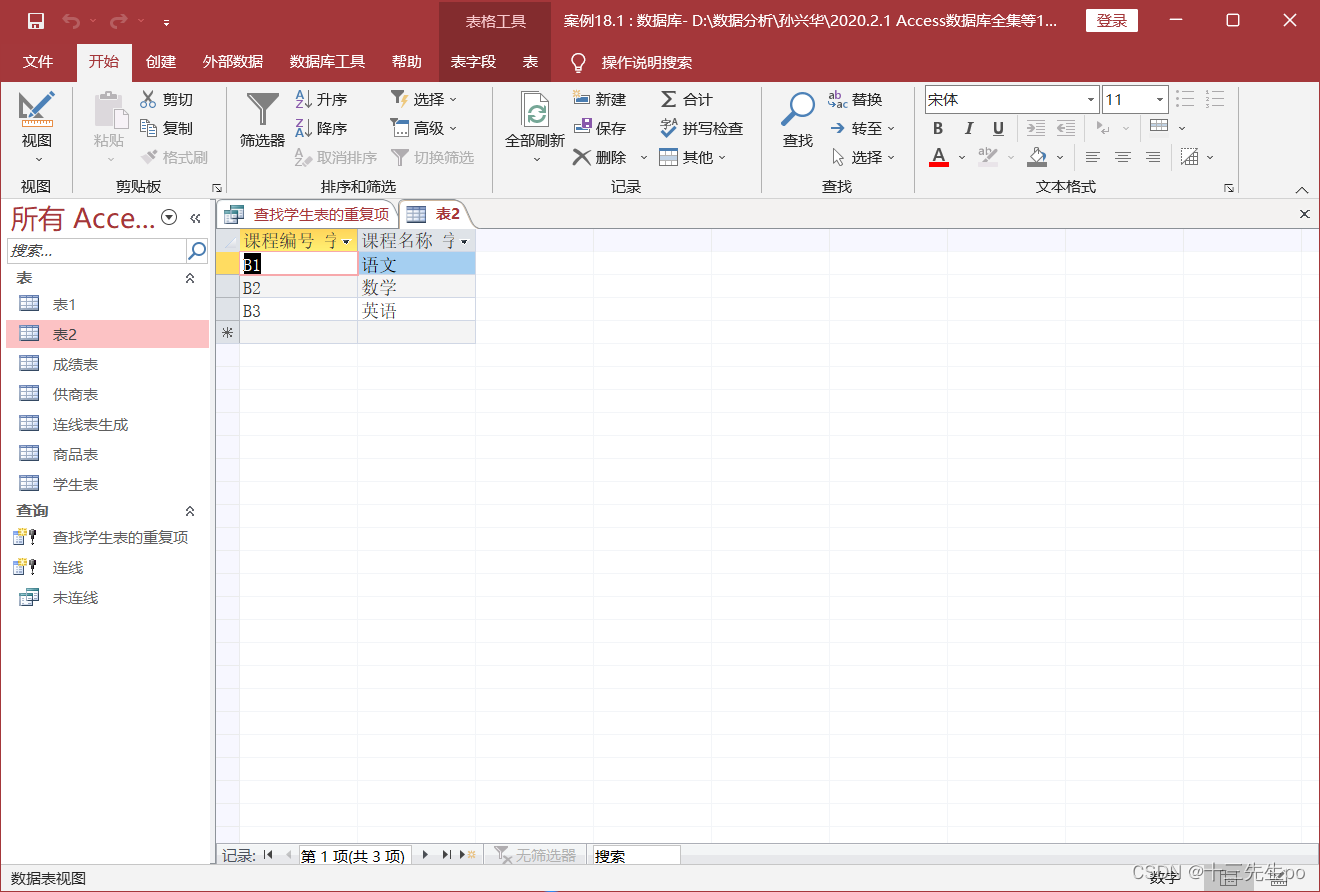Click 操作说明搜索 tell me box
Viewport: 1320px width, 892px height.
647,62
